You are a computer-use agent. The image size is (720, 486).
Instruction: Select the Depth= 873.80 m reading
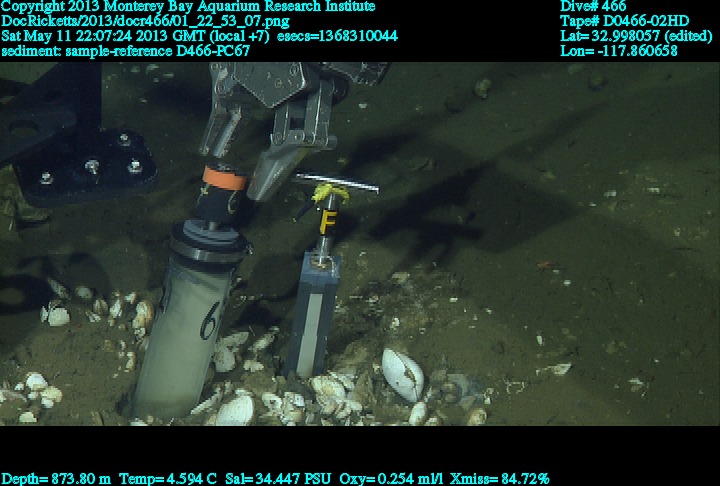click(x=58, y=479)
